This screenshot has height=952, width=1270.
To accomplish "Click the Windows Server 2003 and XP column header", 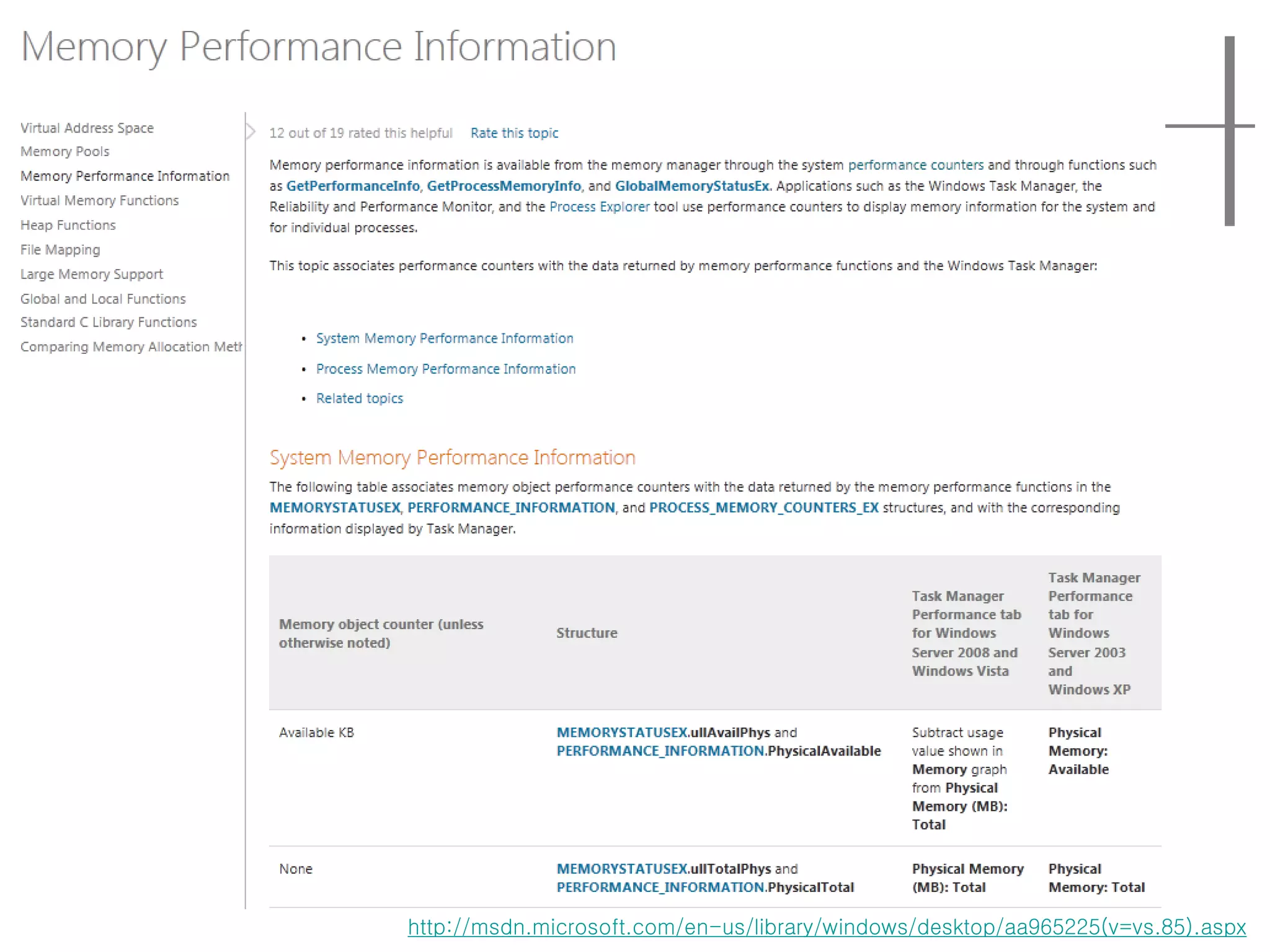I will (1094, 633).
